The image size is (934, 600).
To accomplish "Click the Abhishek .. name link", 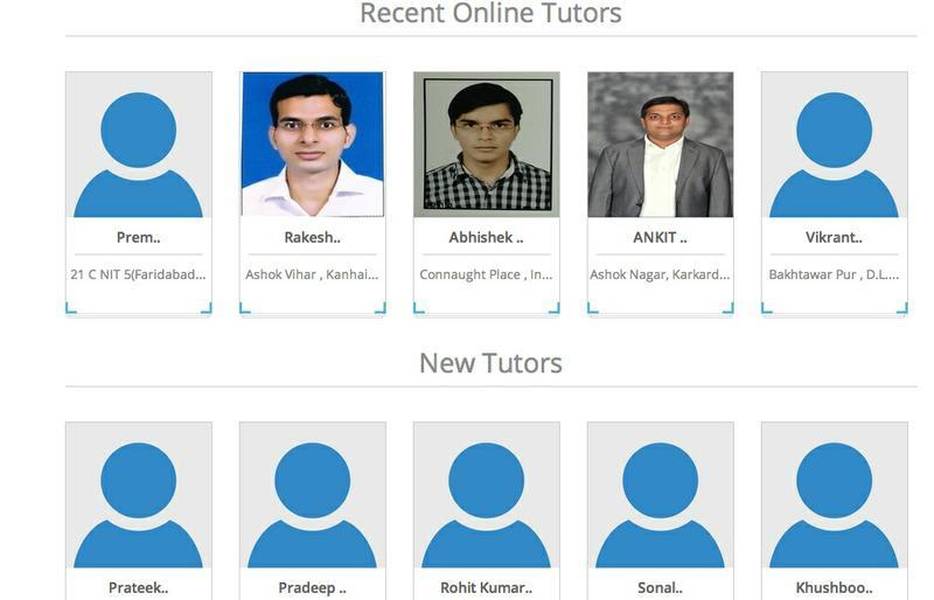I will pyautogui.click(x=486, y=238).
